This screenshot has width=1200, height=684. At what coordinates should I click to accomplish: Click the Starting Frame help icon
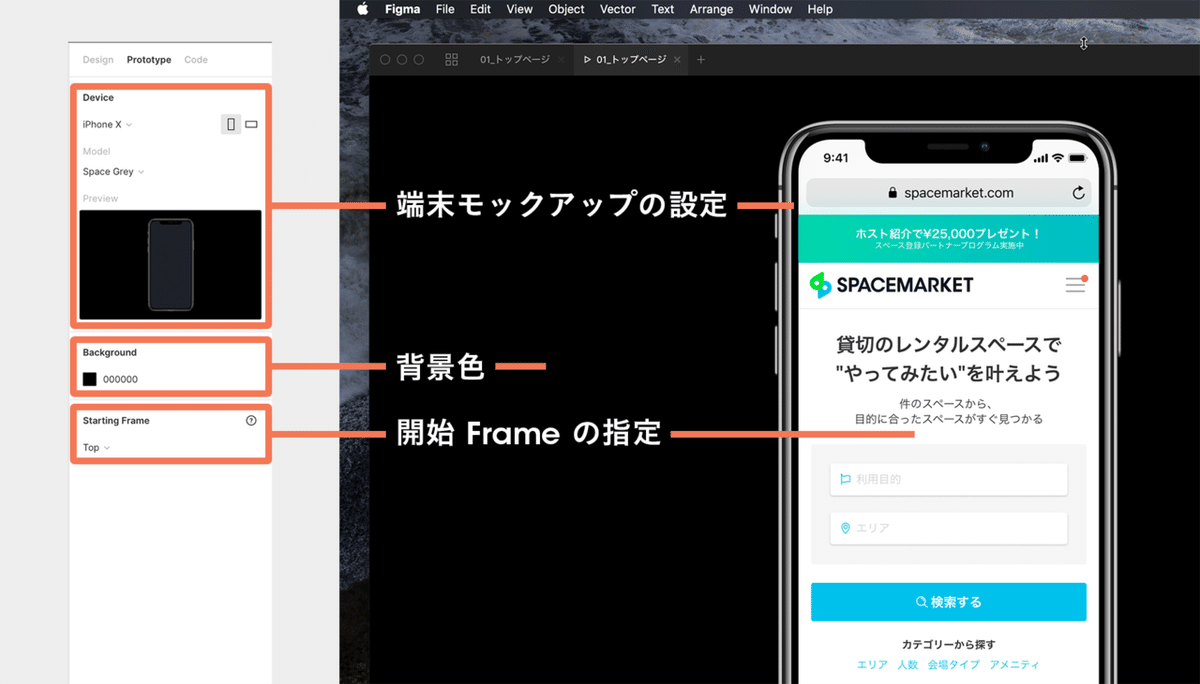[251, 421]
